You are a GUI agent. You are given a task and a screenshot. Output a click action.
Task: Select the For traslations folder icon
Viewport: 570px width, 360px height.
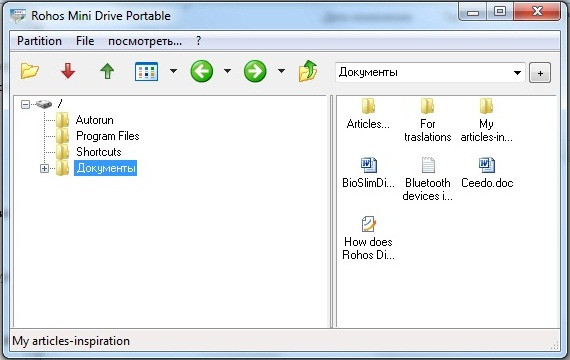click(x=428, y=106)
